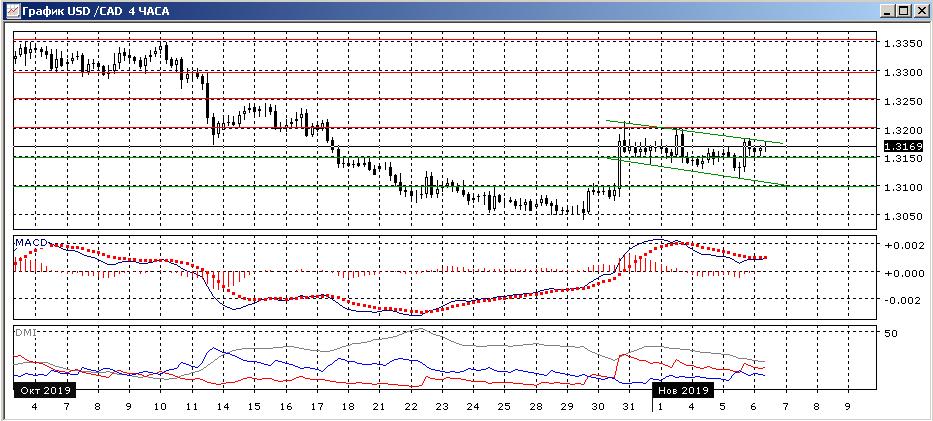Click the 1.3250 price axis label
This screenshot has width=933, height=421.
pos(903,101)
